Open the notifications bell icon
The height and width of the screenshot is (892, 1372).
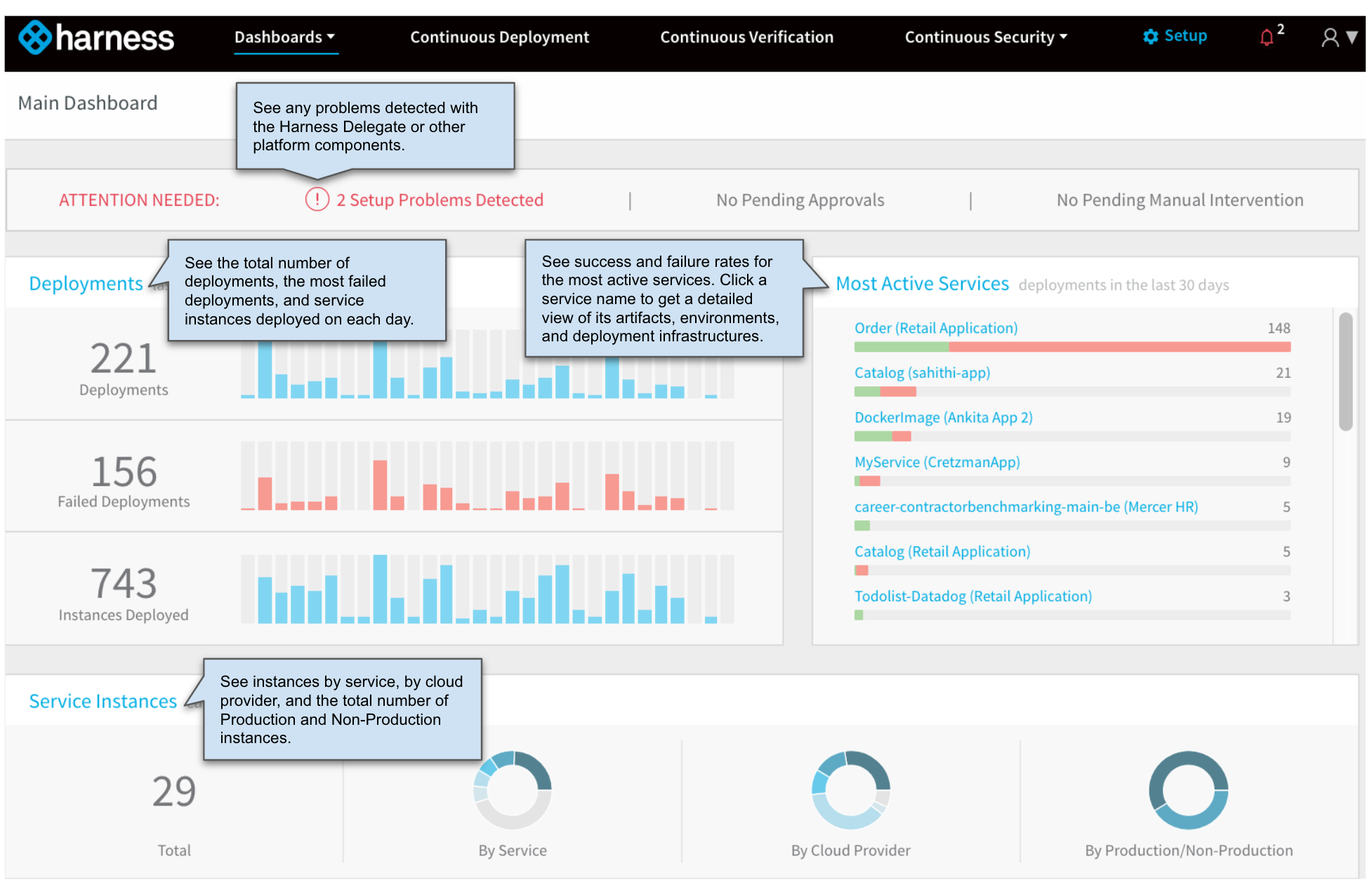(1267, 37)
